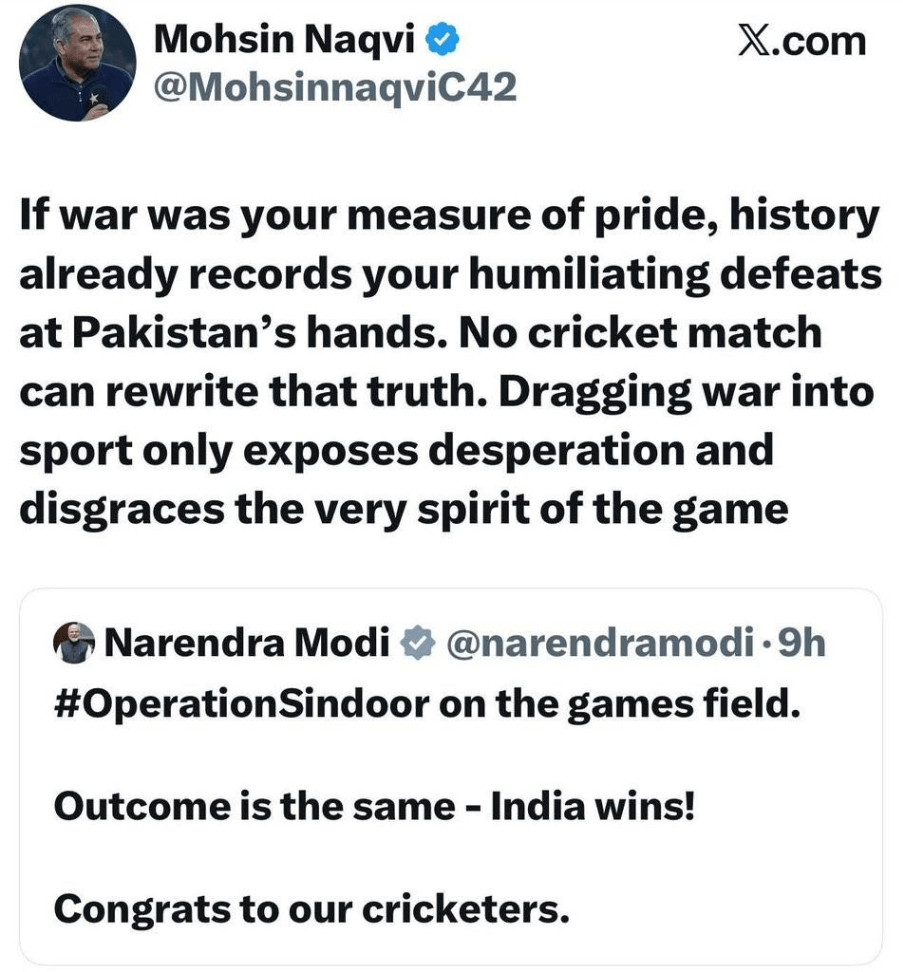The width and height of the screenshot is (903, 972).
Task: Click the ".com" text in the watermark
Action: (826, 41)
